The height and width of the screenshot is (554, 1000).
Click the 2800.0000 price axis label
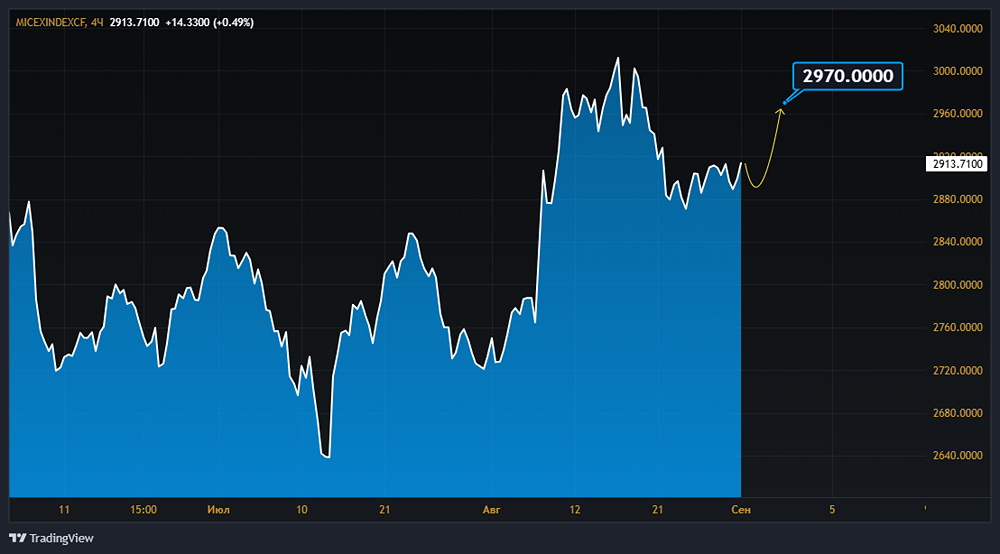(957, 284)
